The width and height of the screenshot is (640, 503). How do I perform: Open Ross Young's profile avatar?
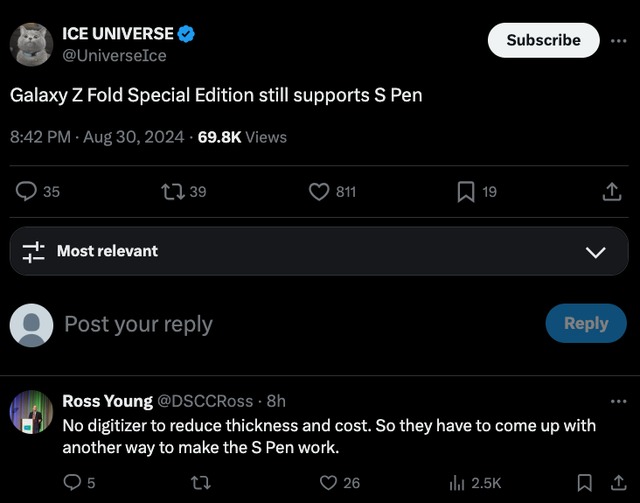31,411
